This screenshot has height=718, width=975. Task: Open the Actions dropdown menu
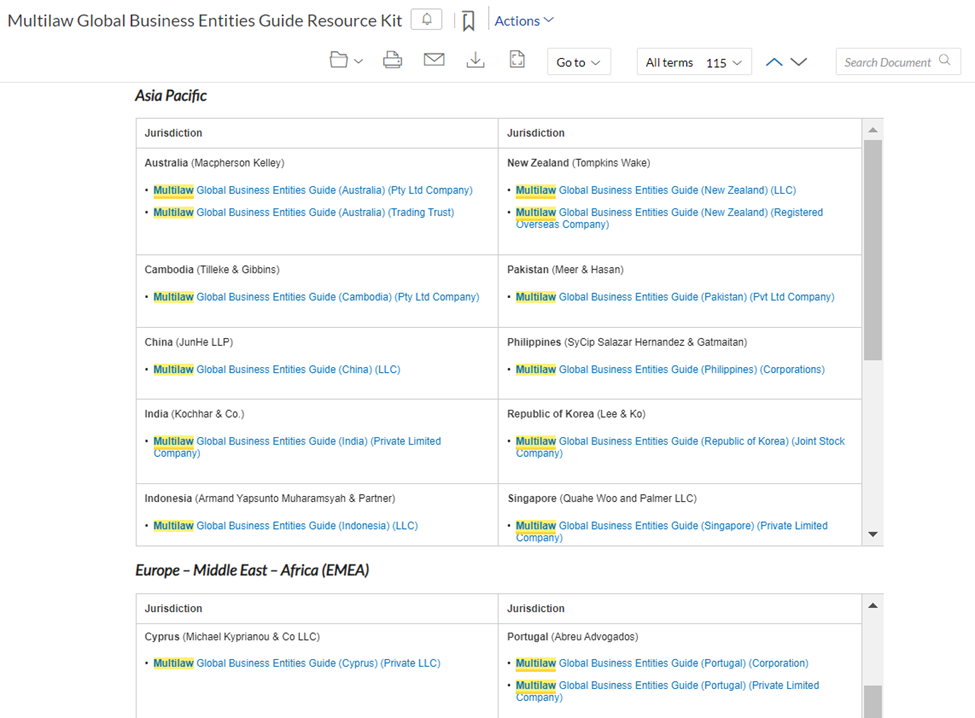[524, 21]
